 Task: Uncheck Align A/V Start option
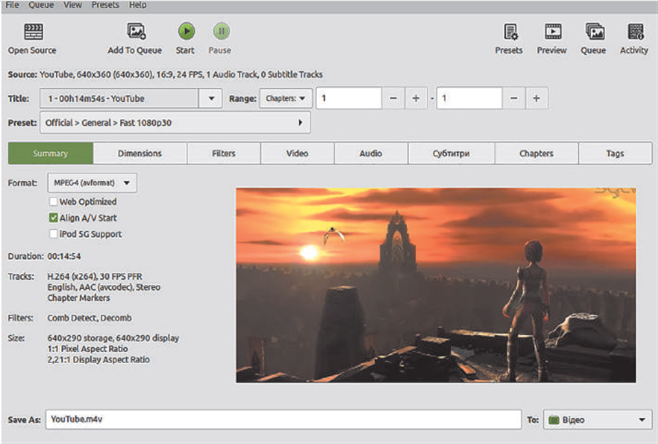click(x=53, y=217)
